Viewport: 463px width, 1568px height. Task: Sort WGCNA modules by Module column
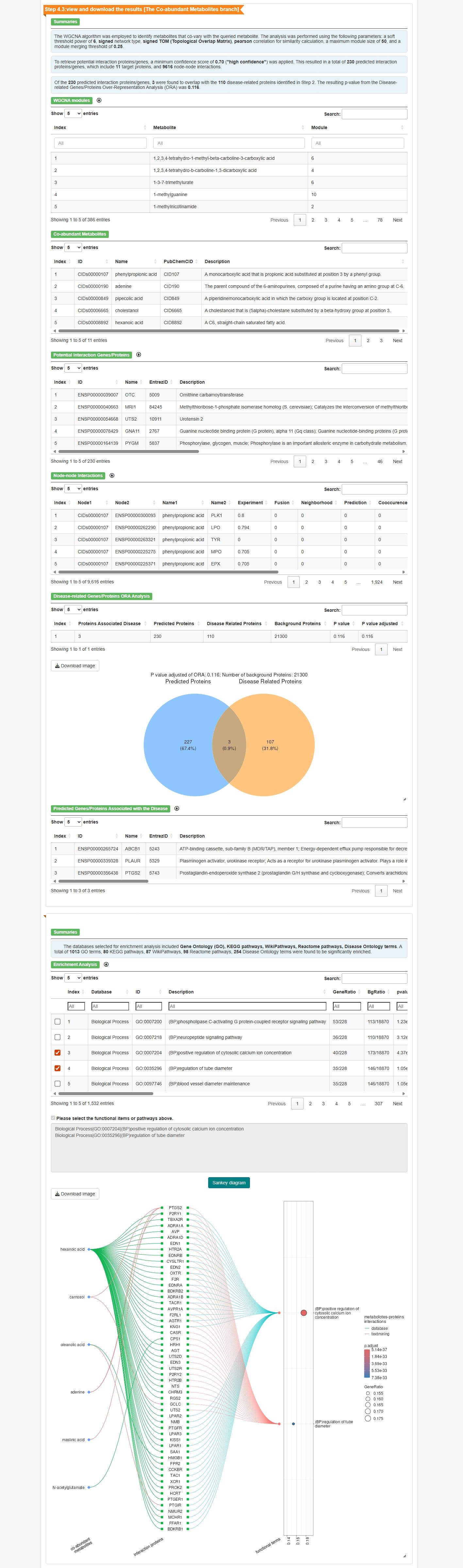pyautogui.click(x=357, y=127)
